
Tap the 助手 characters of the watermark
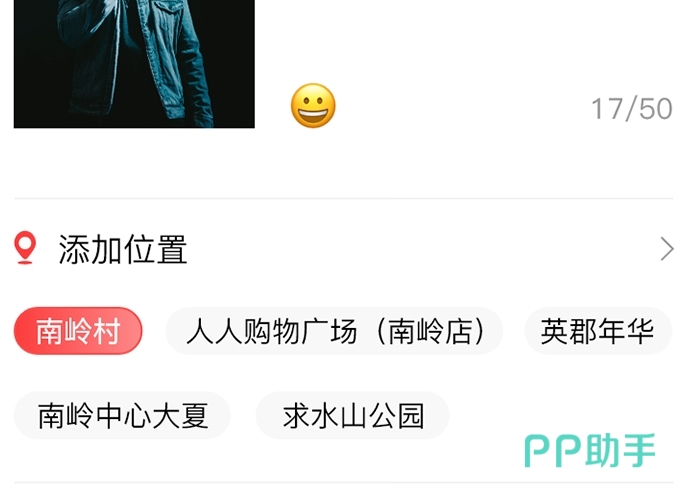[x=620, y=450]
